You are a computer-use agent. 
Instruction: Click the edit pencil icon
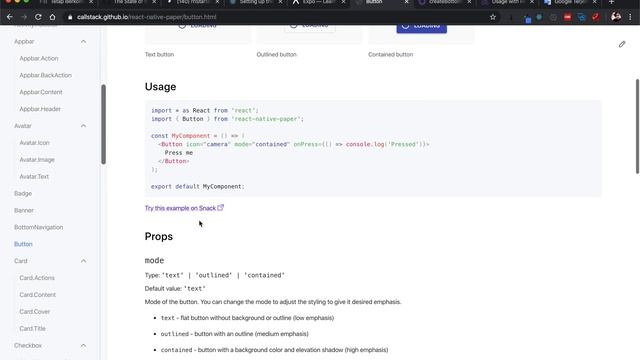point(622,44)
